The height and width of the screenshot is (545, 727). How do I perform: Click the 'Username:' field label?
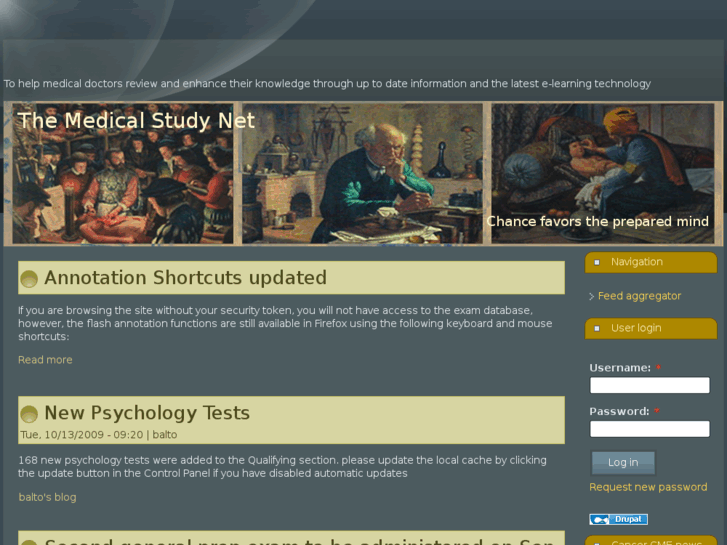tap(620, 368)
